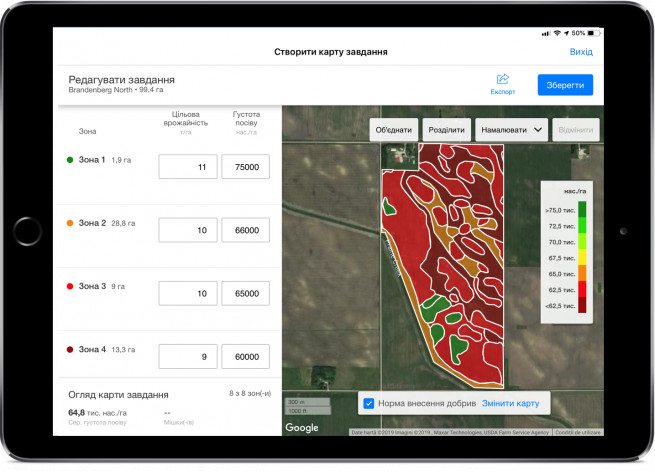Viewport: 655px width, 472px height.
Task: Toggle the Норма внесення добрив checkbox
Action: 368,403
